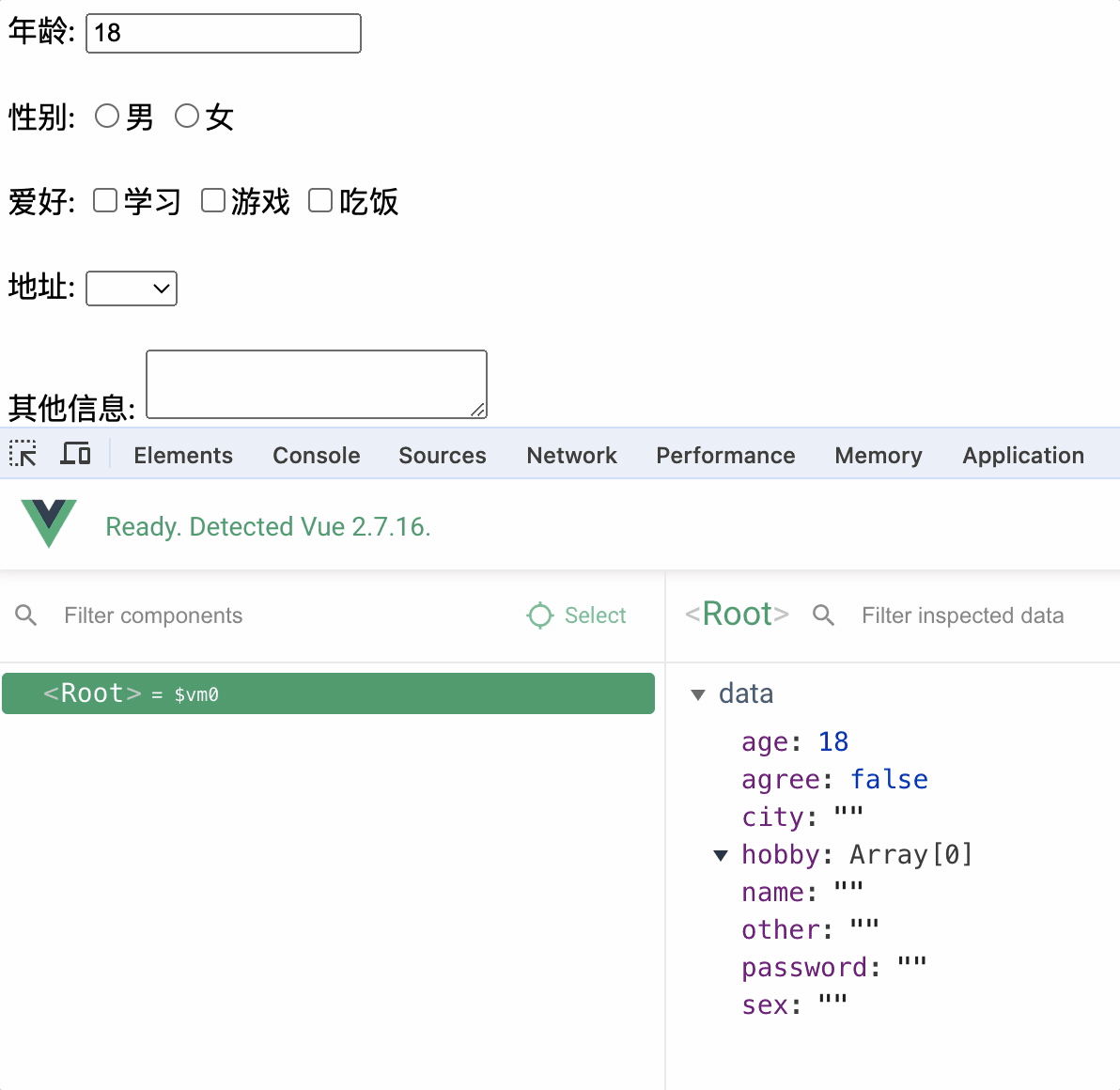Click the Select component button
1120x1090 pixels.
(576, 615)
